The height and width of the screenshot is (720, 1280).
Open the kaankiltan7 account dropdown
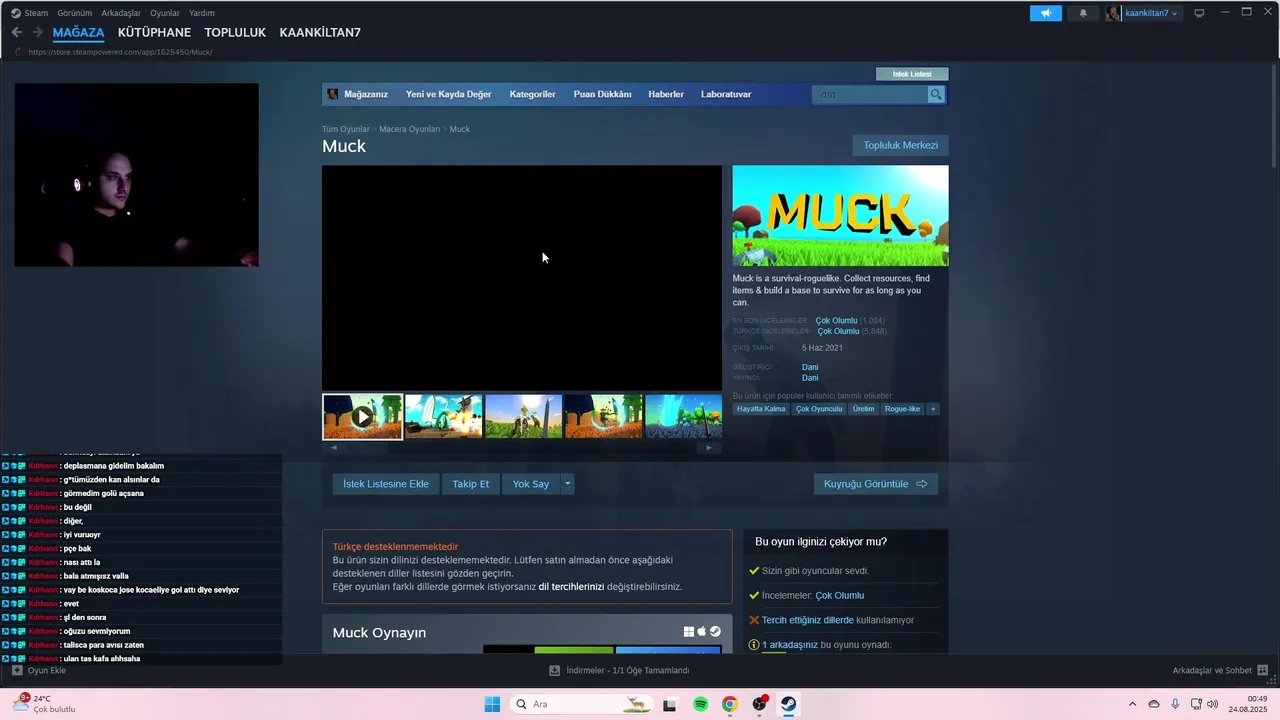click(1143, 13)
